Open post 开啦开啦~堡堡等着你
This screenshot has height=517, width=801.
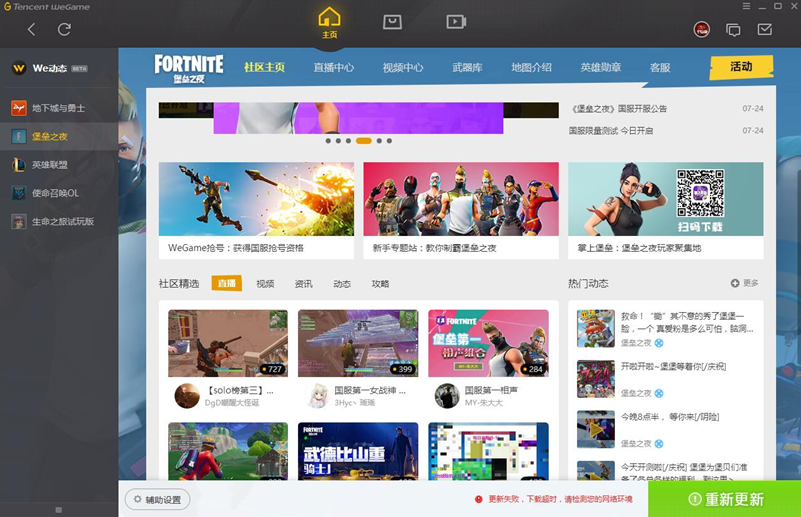[x=673, y=366]
